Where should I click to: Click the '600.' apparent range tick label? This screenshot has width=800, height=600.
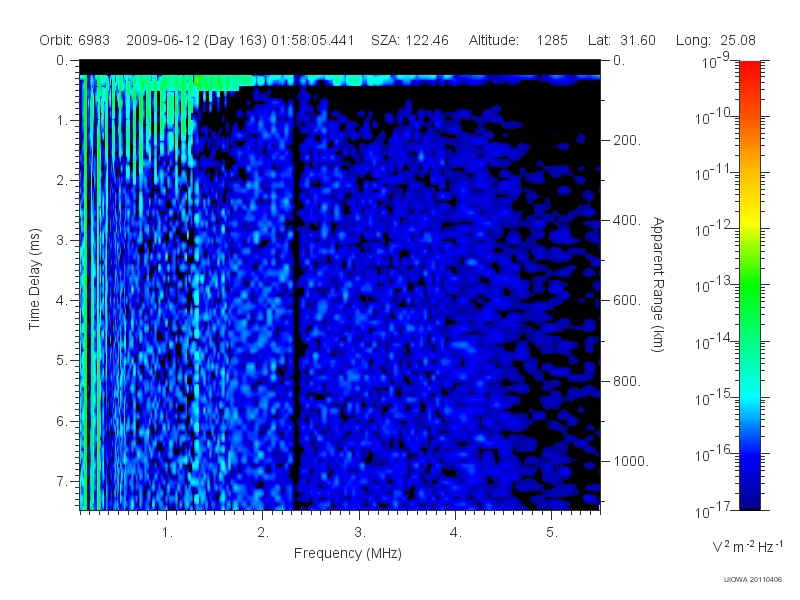coord(627,301)
